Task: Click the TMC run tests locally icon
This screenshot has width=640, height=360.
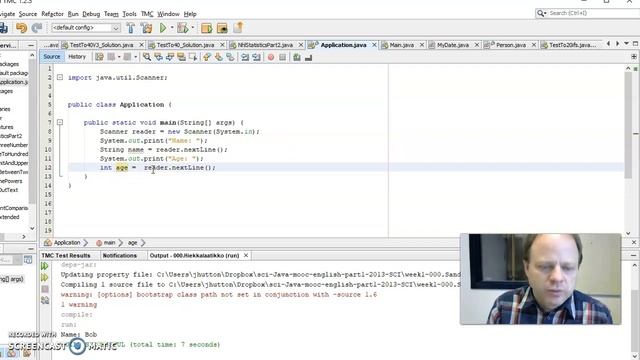Action: pyautogui.click(x=207, y=28)
